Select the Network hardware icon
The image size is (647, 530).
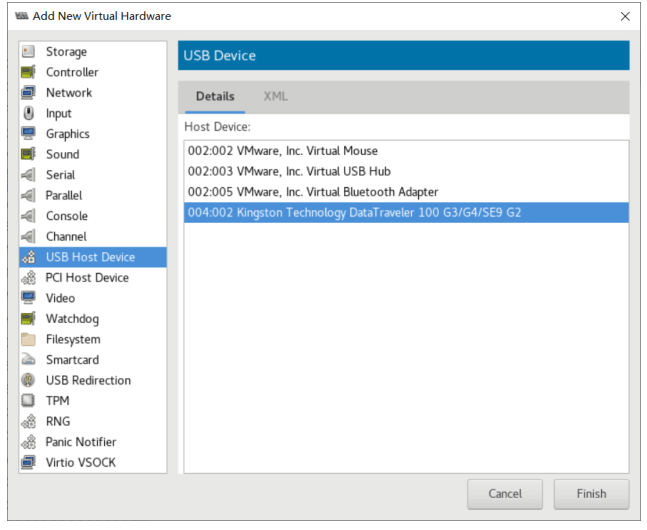[28, 93]
